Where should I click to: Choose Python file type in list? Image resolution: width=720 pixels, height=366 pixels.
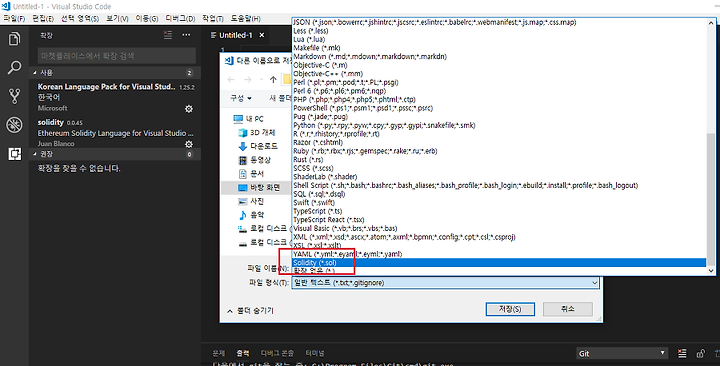click(x=499, y=125)
